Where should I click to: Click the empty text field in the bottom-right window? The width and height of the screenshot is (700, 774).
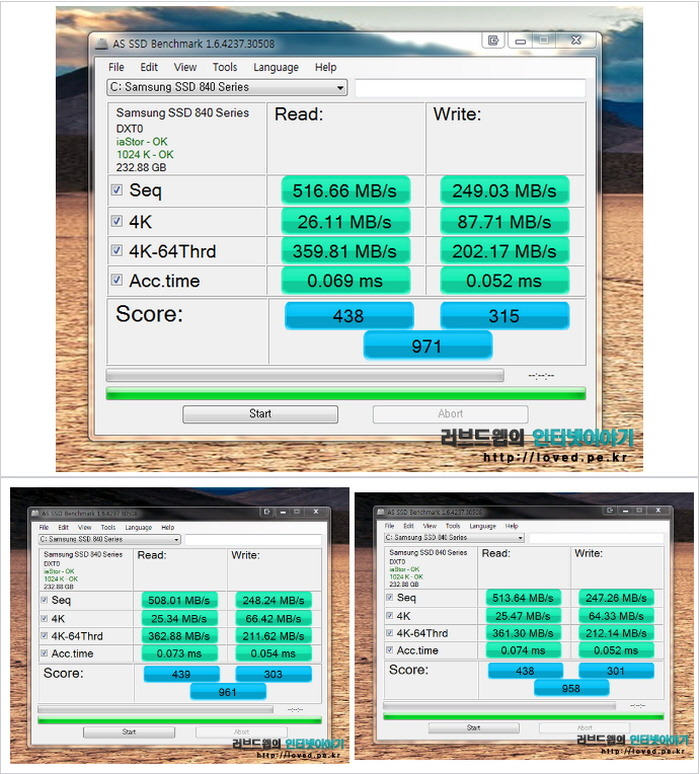(596, 538)
